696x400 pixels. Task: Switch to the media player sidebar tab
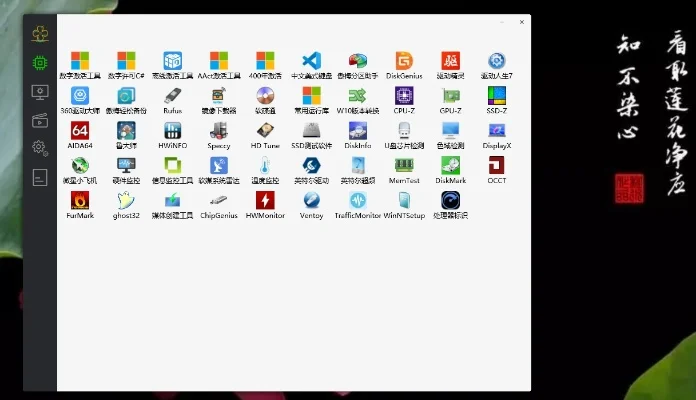point(40,120)
